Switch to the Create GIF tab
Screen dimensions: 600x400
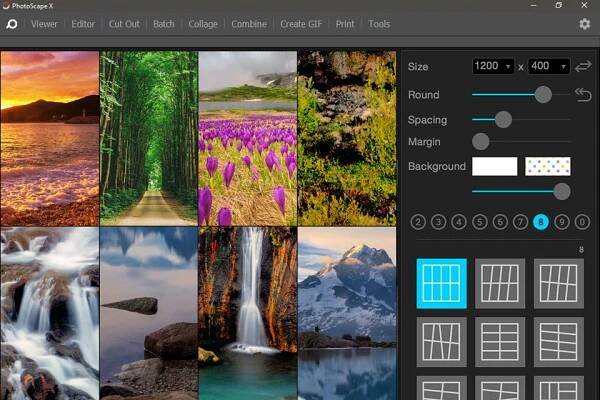(x=301, y=23)
